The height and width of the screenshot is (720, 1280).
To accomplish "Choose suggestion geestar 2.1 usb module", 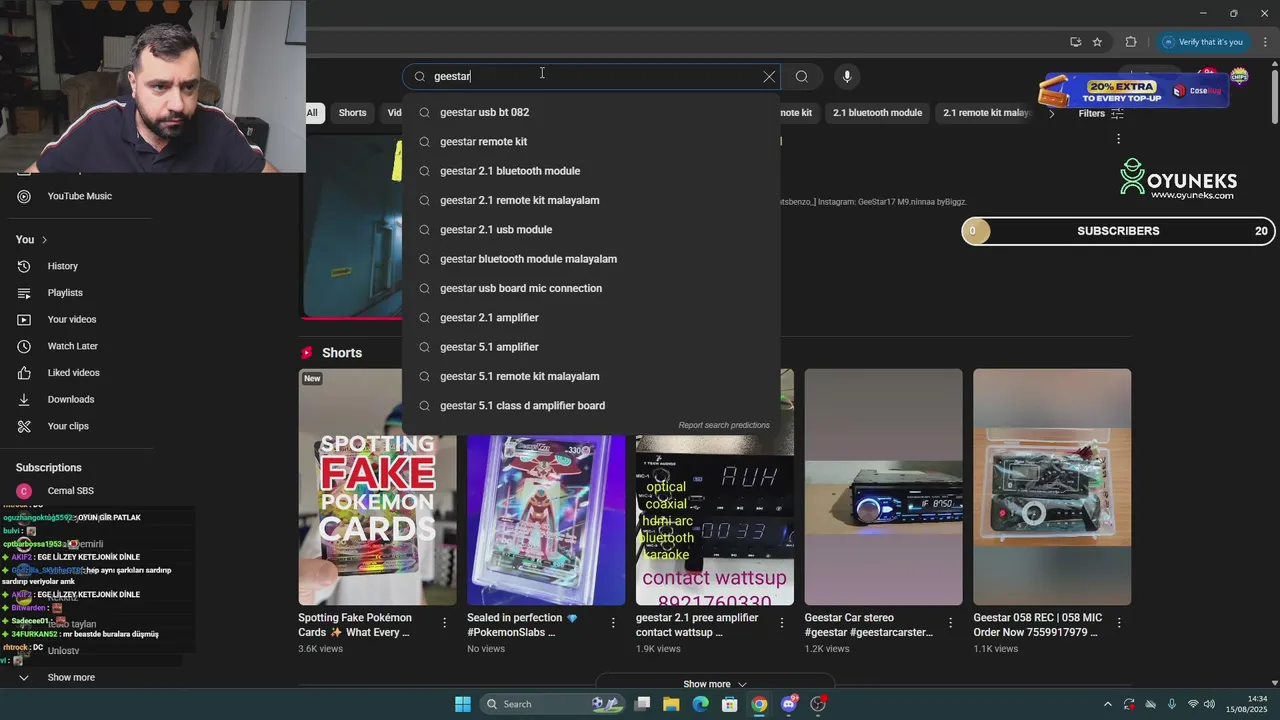I will (590, 230).
